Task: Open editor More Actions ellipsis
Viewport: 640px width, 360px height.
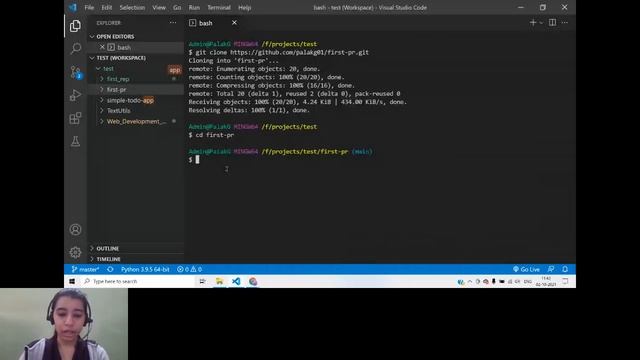Action: (x=564, y=23)
